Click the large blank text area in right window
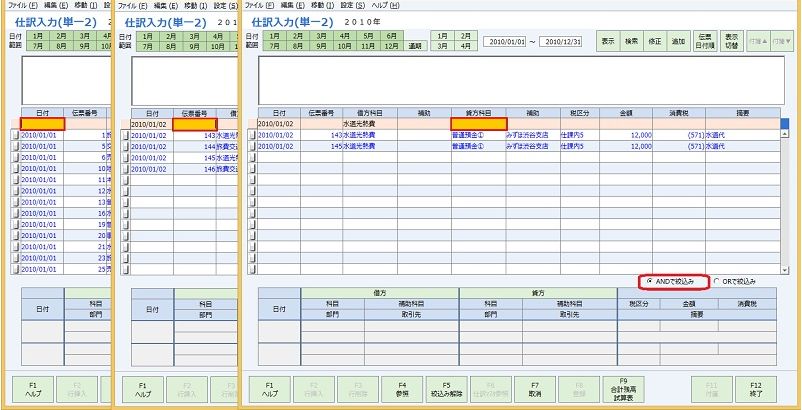Screen dimensions: 802x410 521,80
